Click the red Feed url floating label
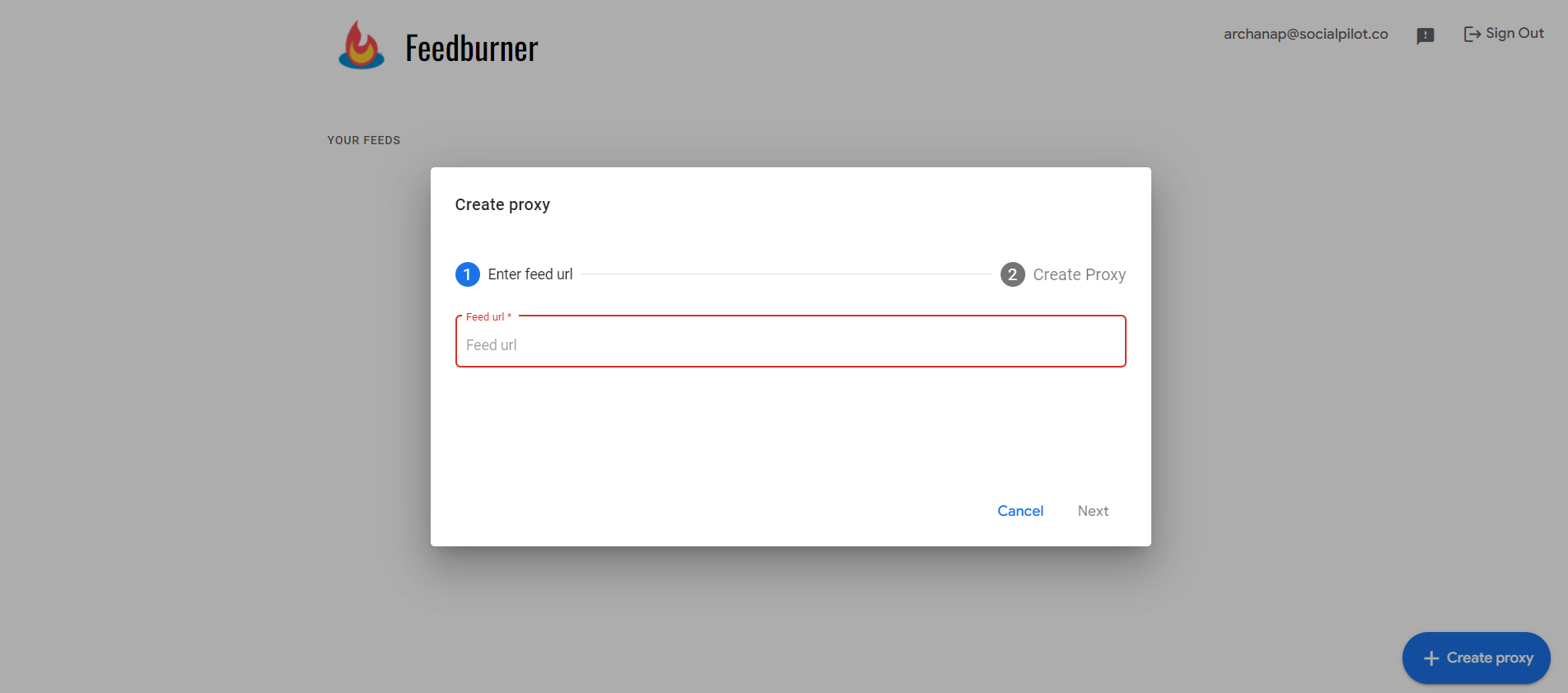The width and height of the screenshot is (1568, 693). point(485,317)
